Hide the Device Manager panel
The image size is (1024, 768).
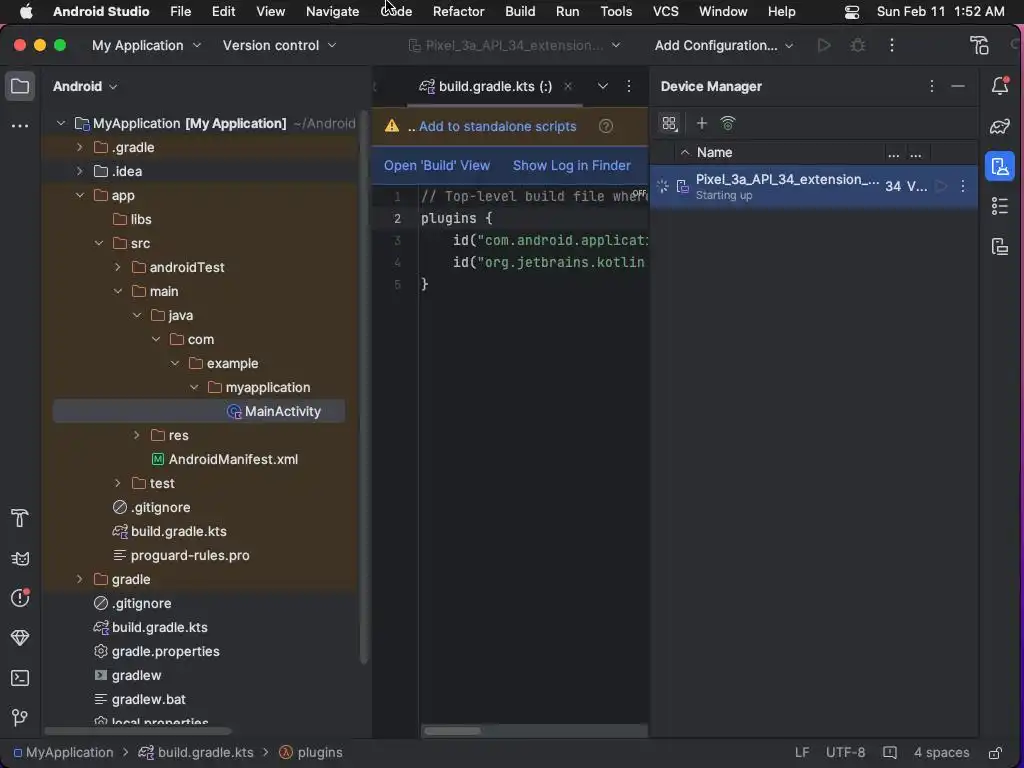958,86
